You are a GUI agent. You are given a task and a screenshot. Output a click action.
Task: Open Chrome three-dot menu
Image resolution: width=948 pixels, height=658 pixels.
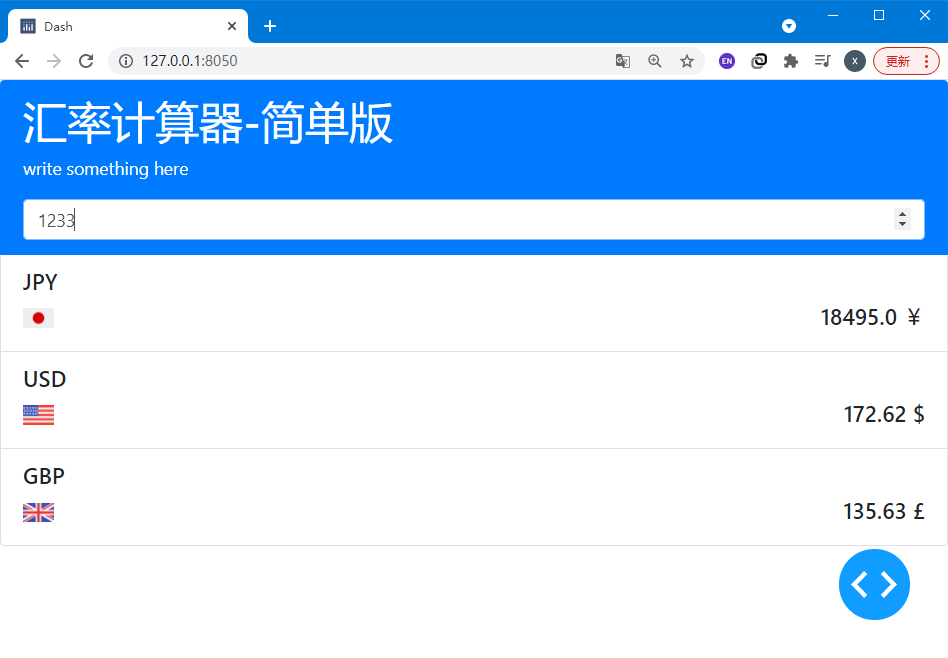click(x=926, y=61)
